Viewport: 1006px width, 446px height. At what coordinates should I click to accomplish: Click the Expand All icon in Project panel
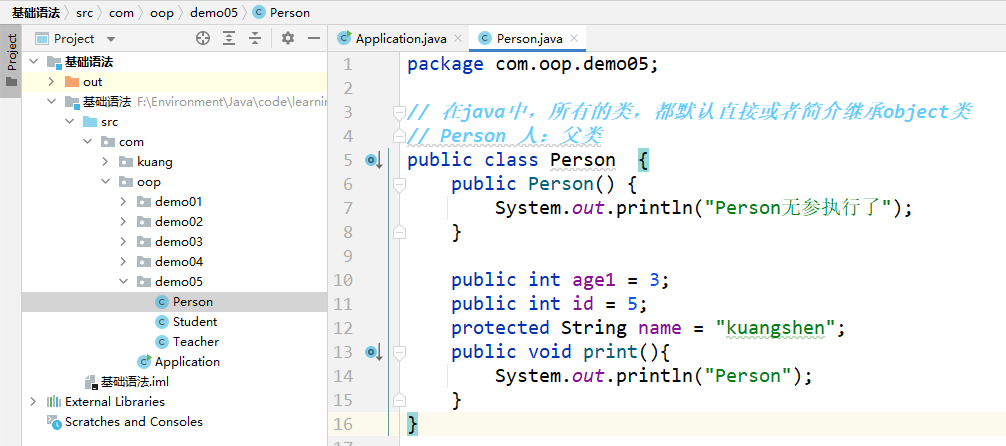coord(229,39)
